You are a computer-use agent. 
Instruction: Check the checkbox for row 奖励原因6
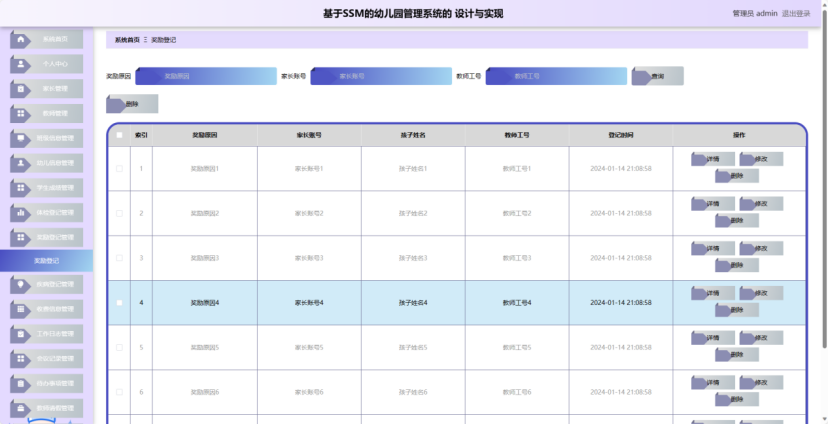tap(119, 392)
